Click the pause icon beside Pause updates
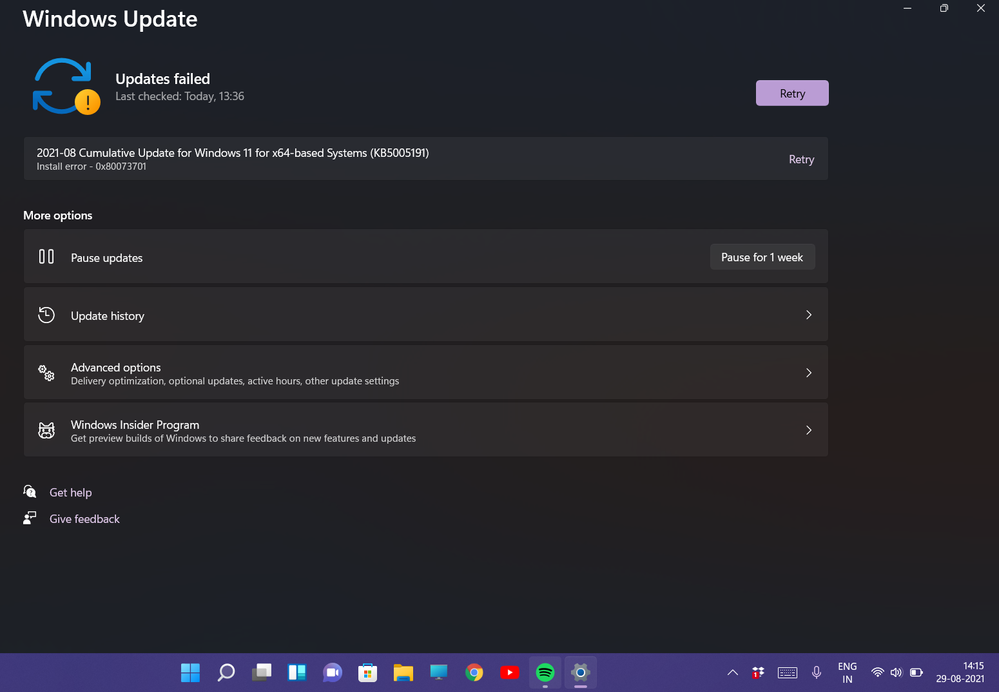Screen dimensions: 999x692 point(46,257)
